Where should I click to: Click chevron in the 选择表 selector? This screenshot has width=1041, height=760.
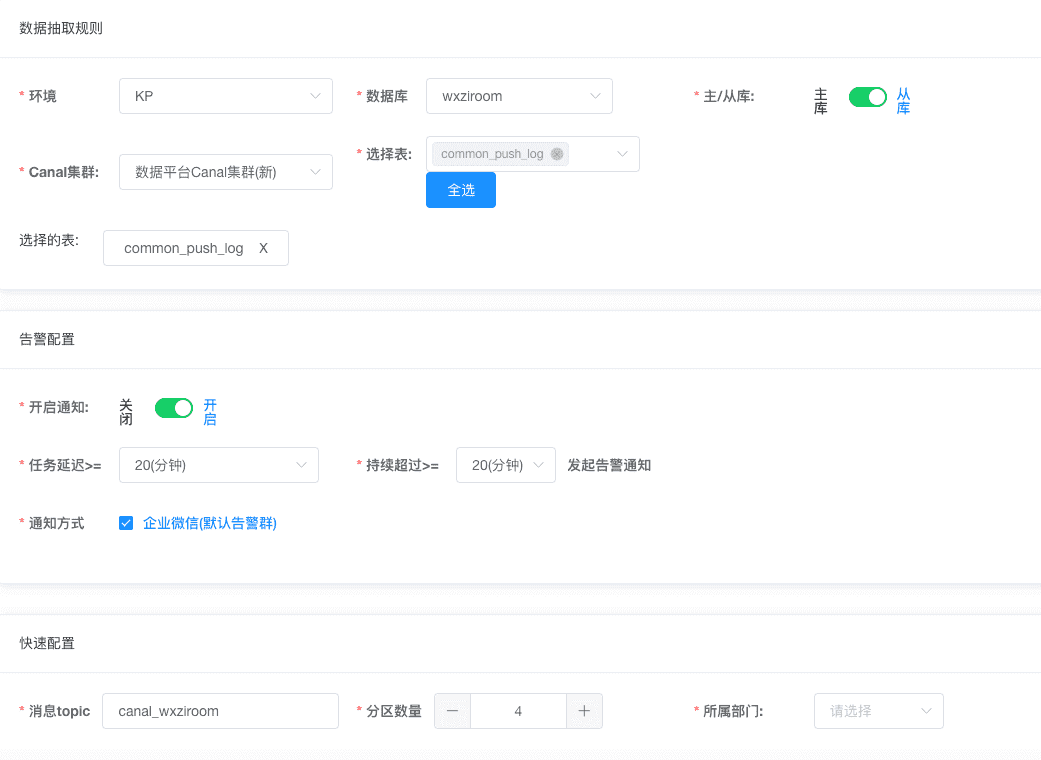[622, 154]
